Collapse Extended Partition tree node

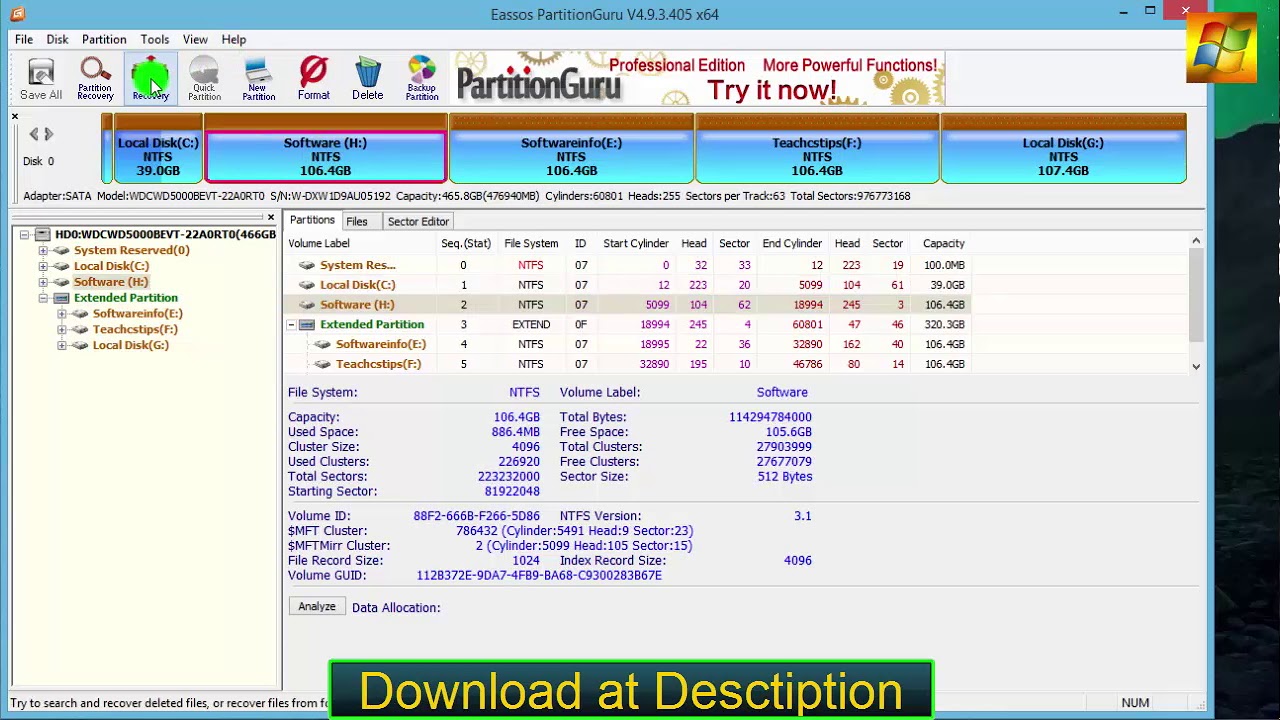tap(43, 298)
